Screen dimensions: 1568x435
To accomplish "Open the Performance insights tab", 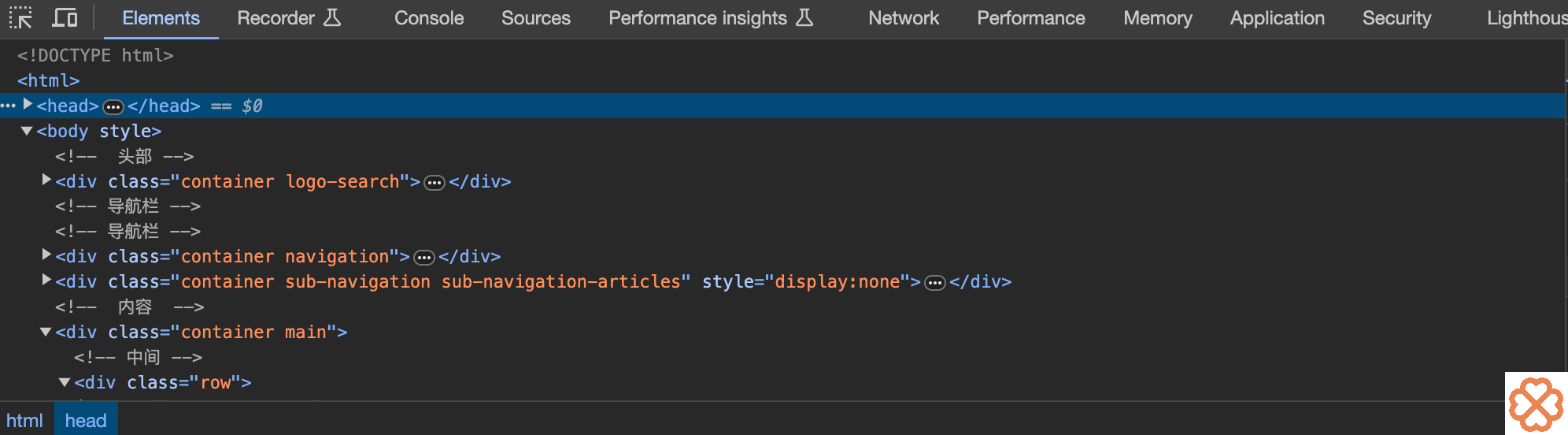I will 711,18.
